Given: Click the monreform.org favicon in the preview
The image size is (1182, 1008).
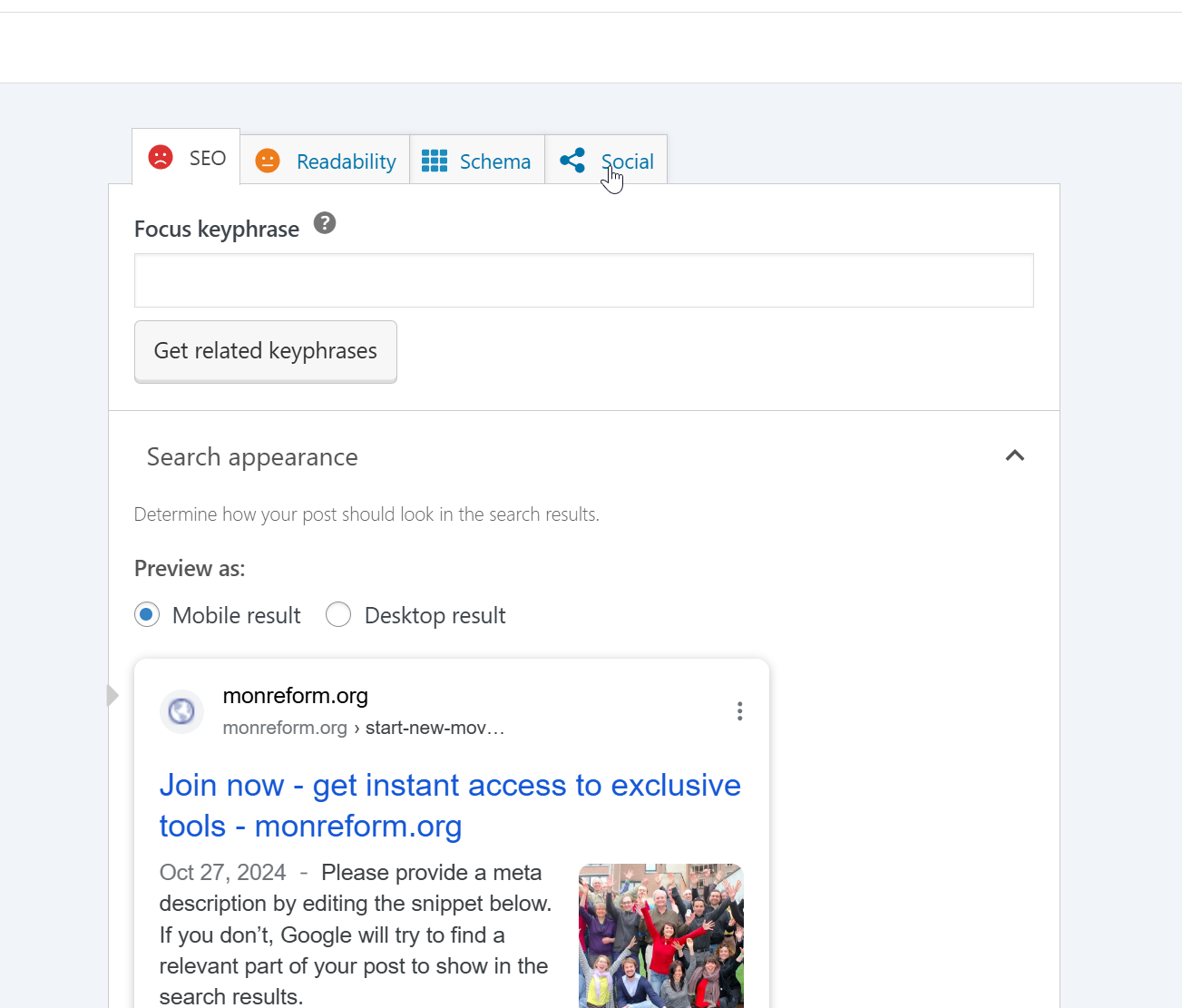Looking at the screenshot, I should [181, 711].
